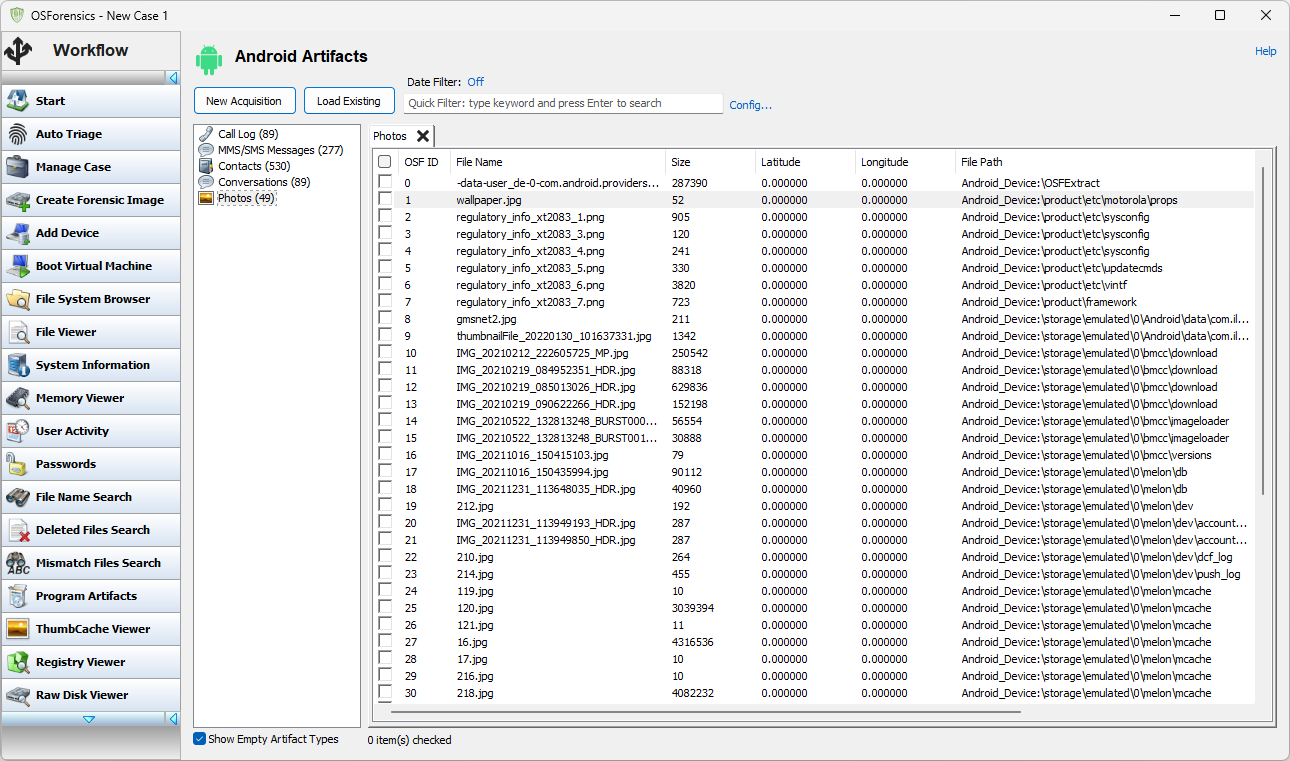Check the box for 212.jpg row
This screenshot has width=1290, height=761.
point(384,506)
